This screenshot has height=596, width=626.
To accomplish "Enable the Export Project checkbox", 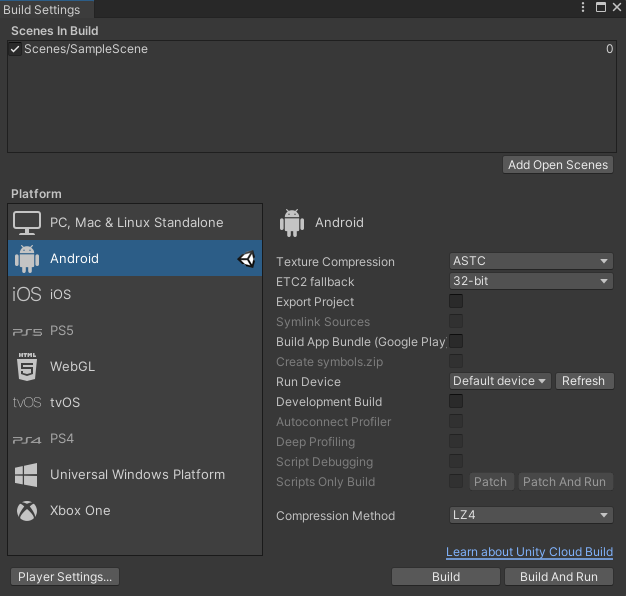I will pyautogui.click(x=456, y=301).
